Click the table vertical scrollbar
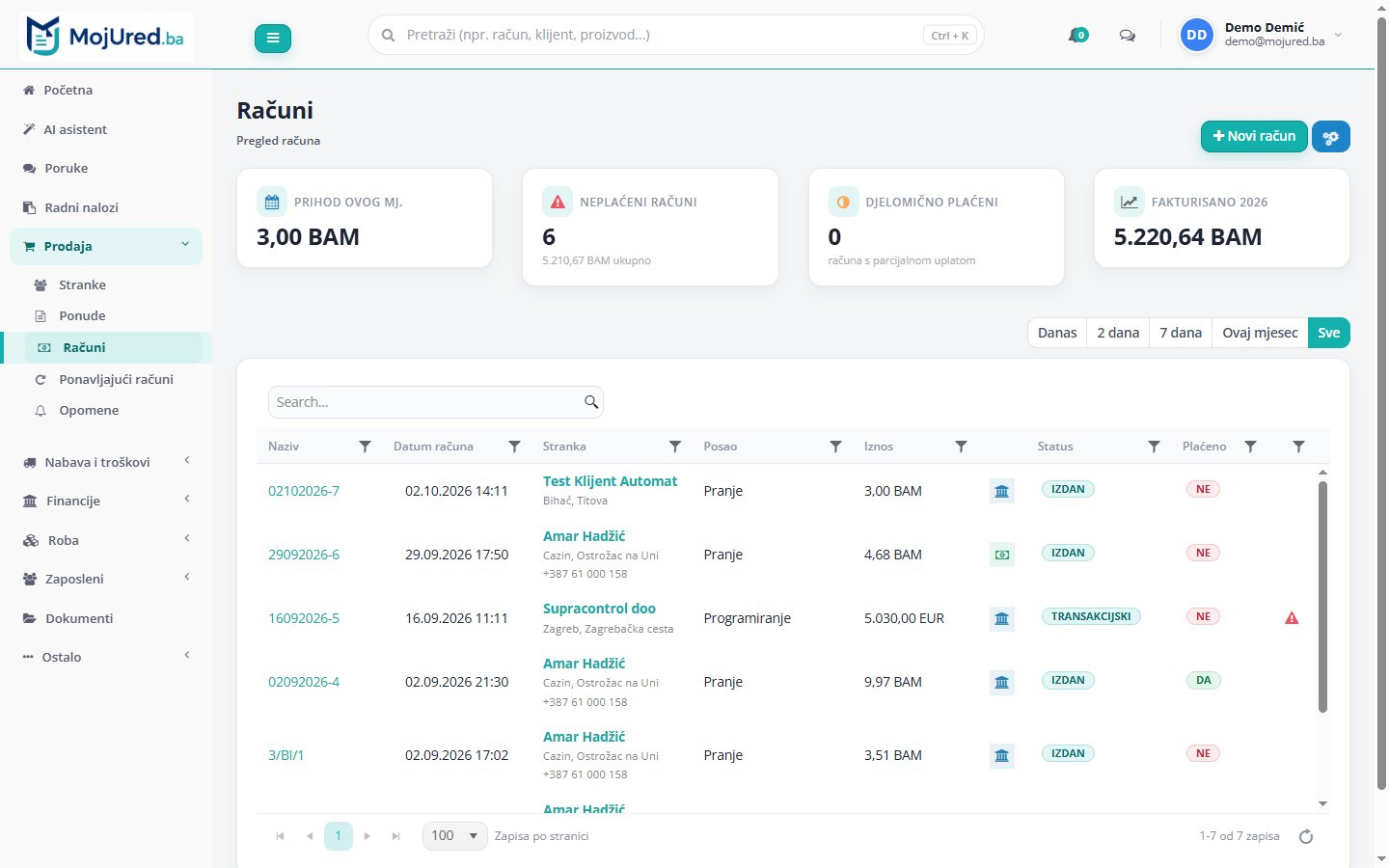The image size is (1389, 868). pos(1322,597)
